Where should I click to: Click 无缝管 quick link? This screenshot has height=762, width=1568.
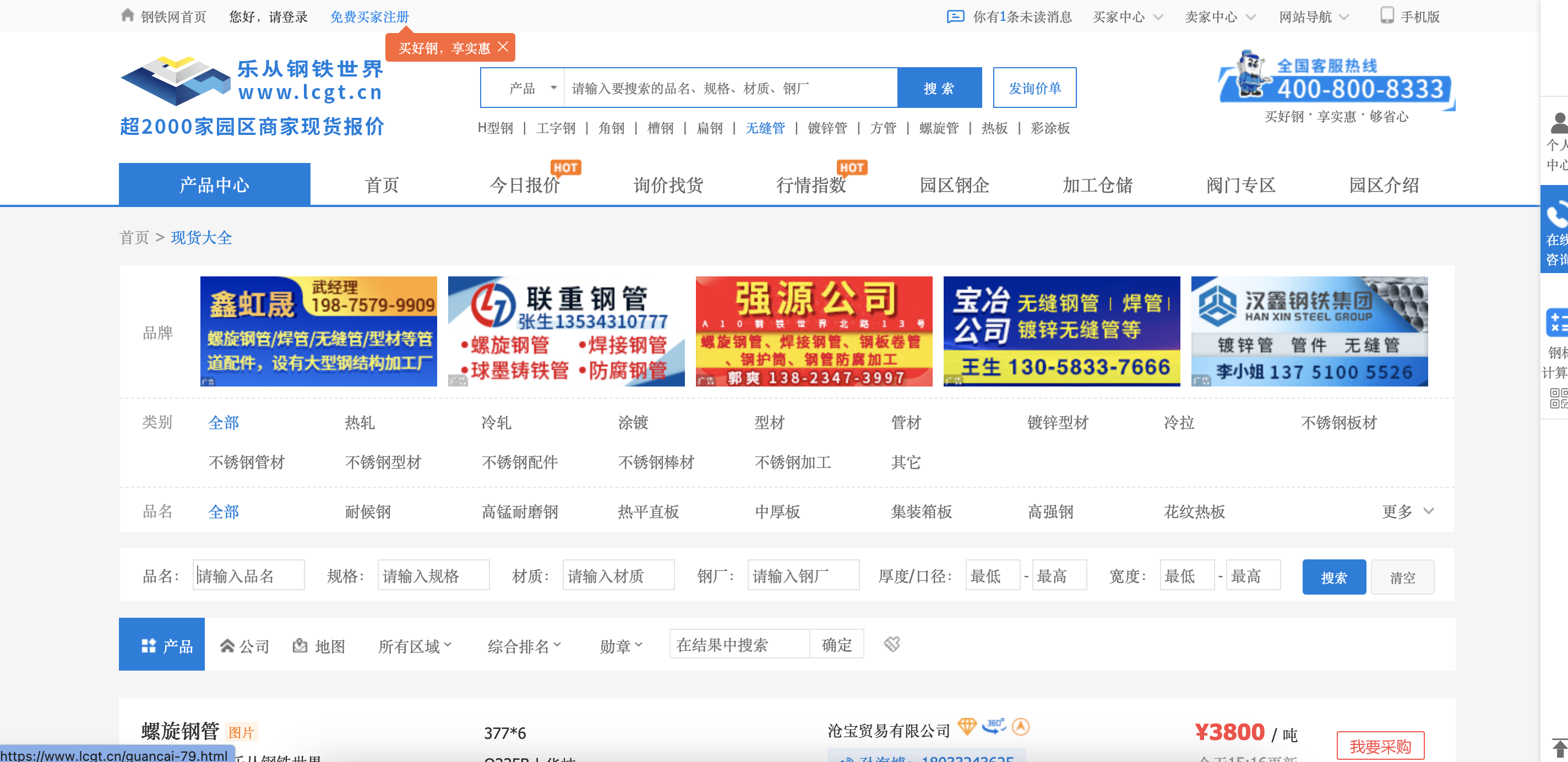[765, 128]
